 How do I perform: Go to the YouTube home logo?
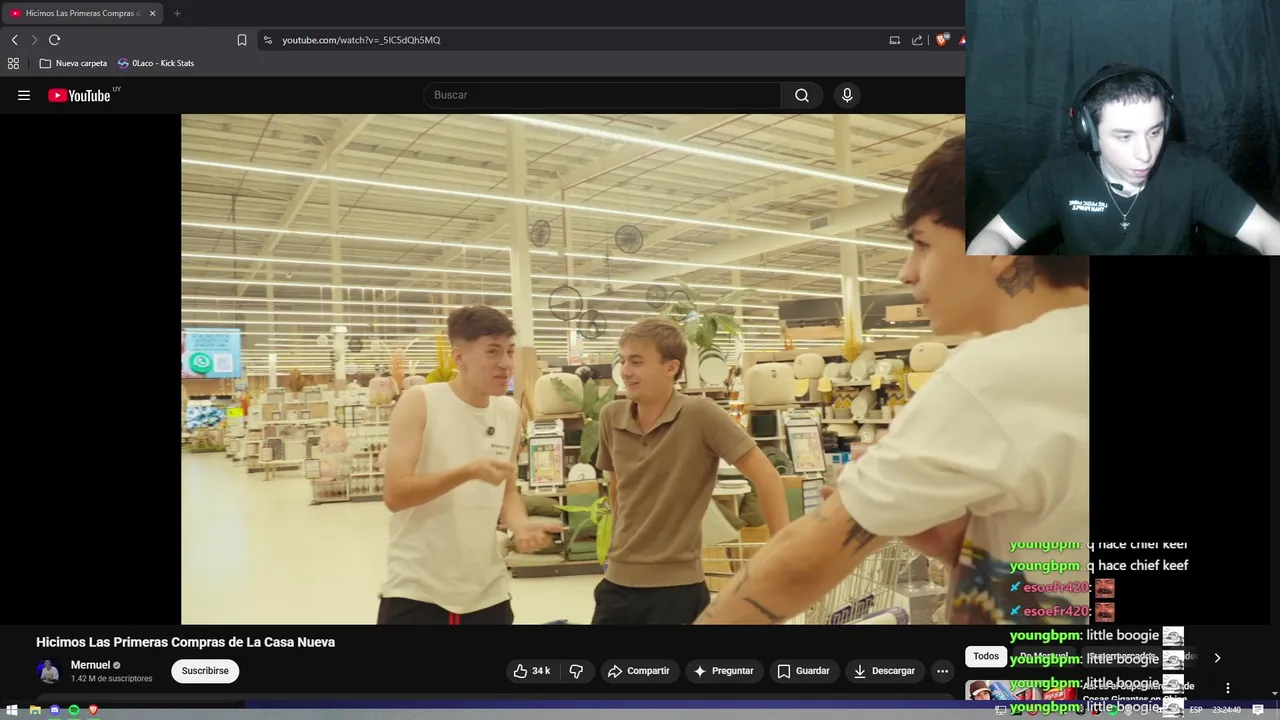[79, 95]
